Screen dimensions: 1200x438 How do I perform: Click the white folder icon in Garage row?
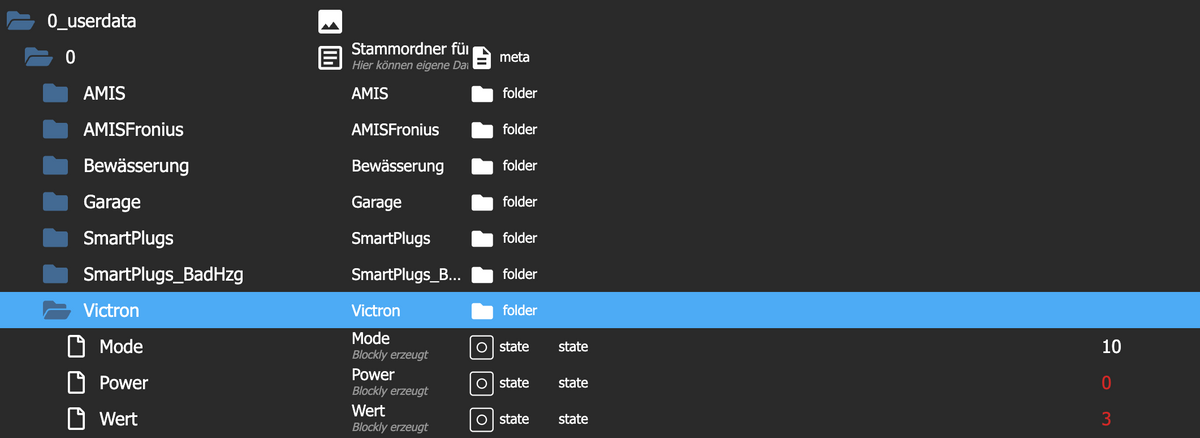point(483,202)
